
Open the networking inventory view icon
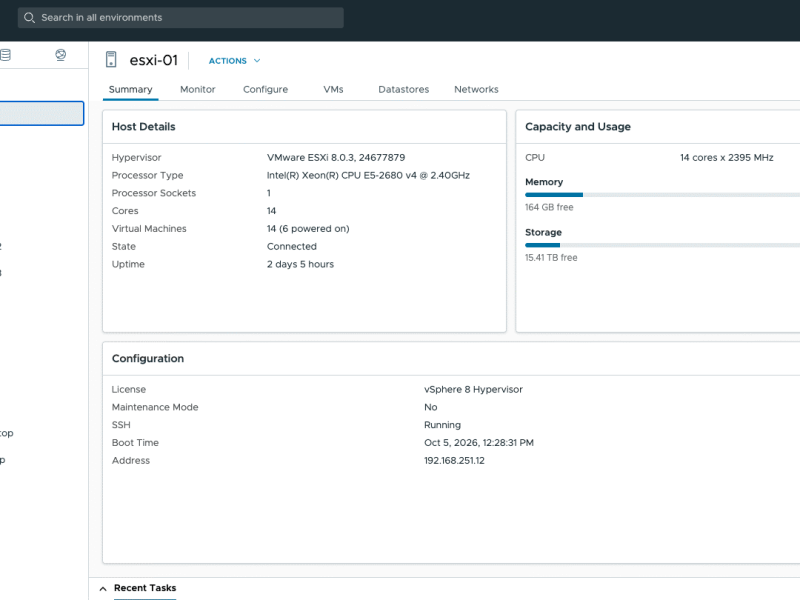tap(61, 55)
